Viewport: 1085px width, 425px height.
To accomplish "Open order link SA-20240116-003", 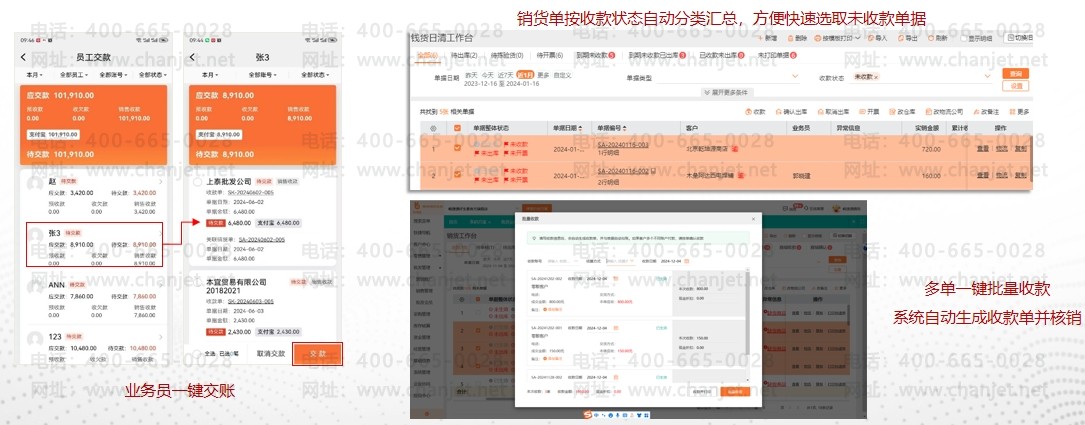I will (623, 145).
